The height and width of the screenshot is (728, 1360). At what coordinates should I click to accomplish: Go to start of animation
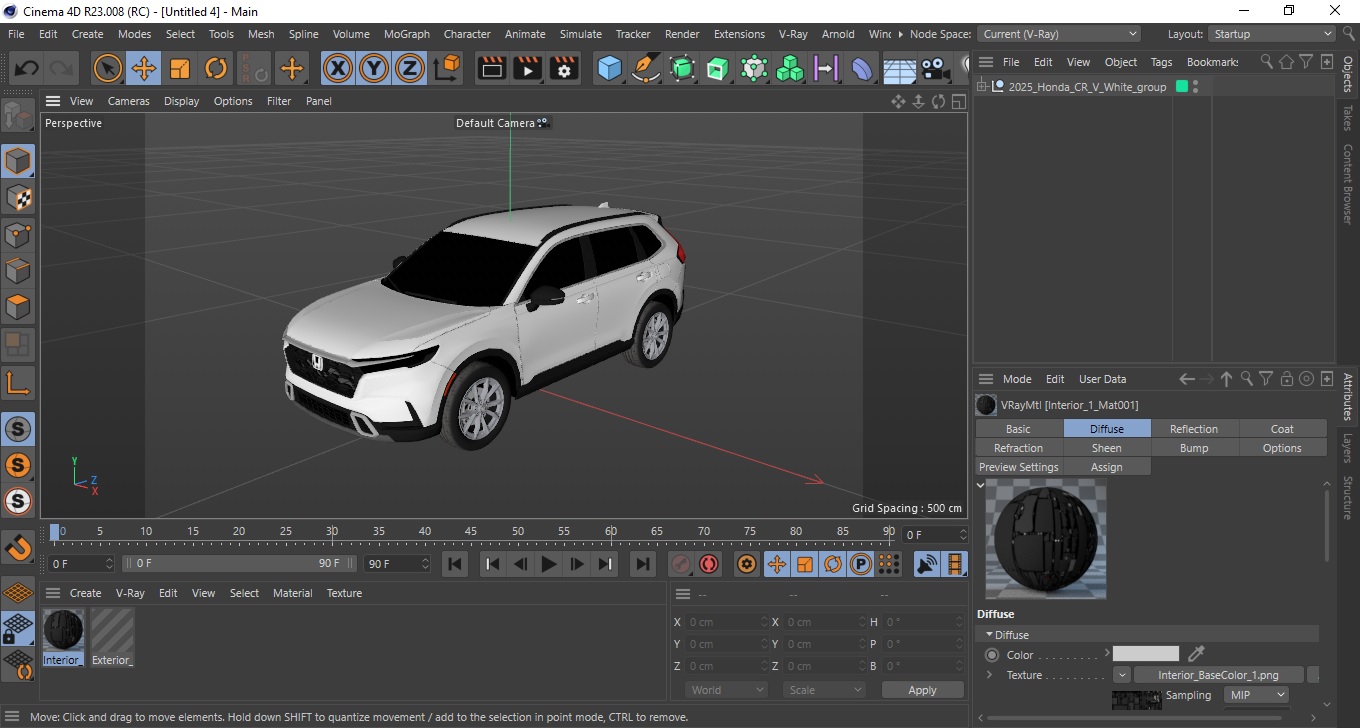[455, 564]
